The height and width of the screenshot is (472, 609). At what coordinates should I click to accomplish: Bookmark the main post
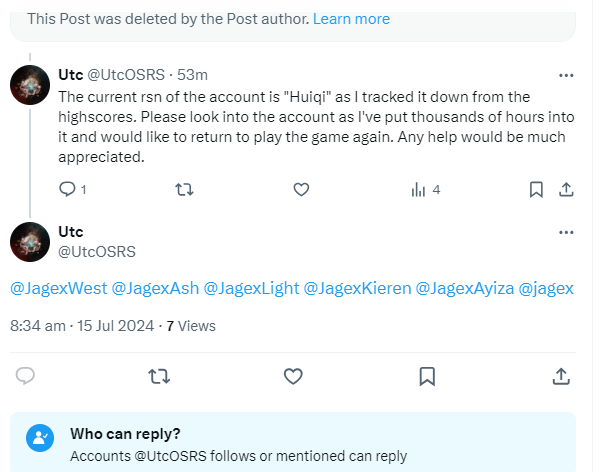[x=427, y=376]
